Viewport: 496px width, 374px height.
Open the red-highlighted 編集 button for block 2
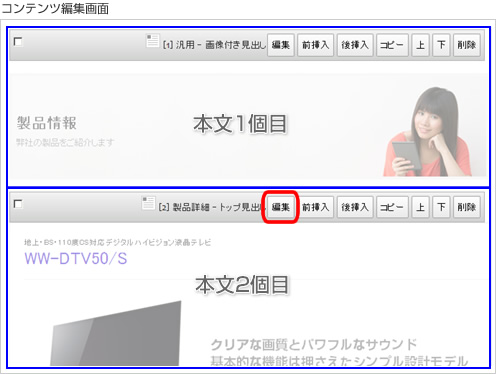281,207
